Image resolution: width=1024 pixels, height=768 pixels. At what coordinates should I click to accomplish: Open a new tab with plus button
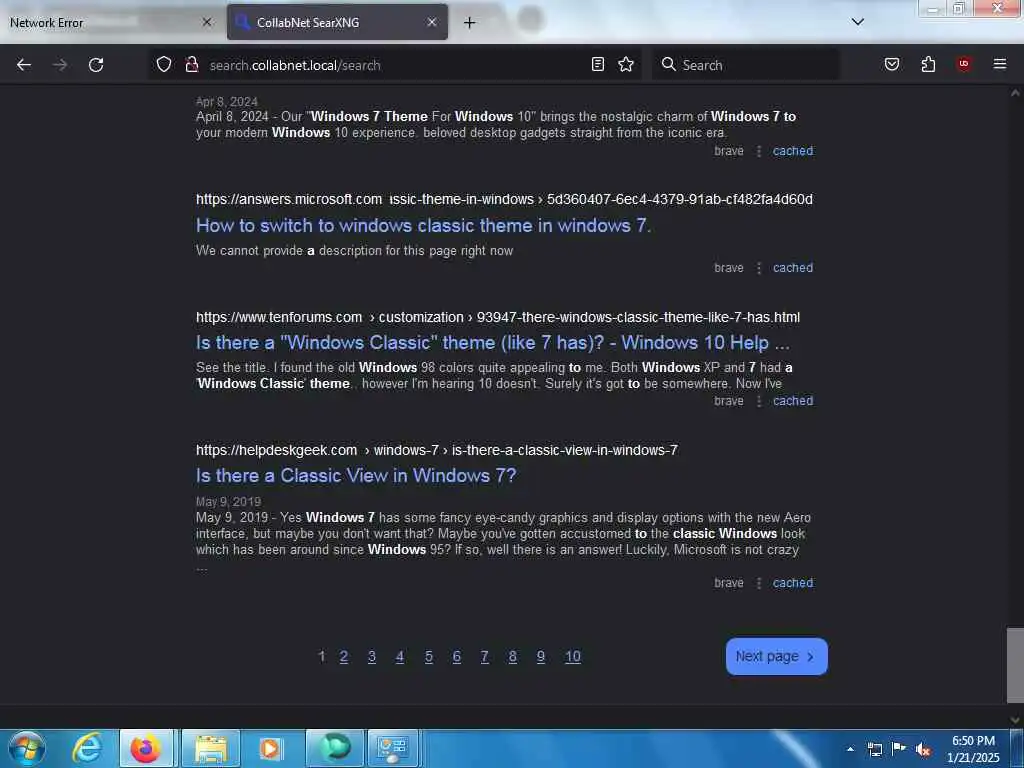point(470,22)
